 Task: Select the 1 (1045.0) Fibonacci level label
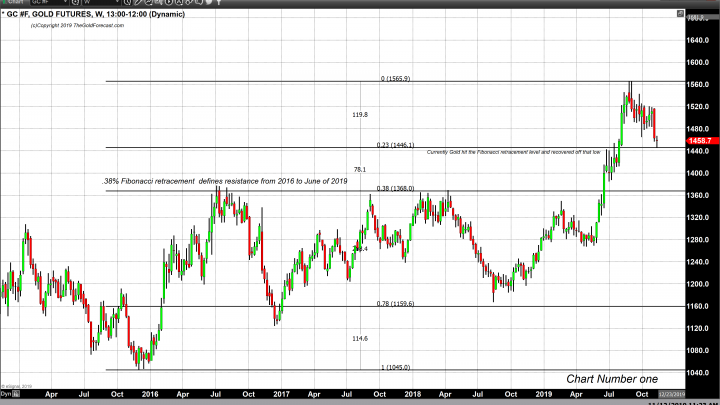tap(395, 368)
